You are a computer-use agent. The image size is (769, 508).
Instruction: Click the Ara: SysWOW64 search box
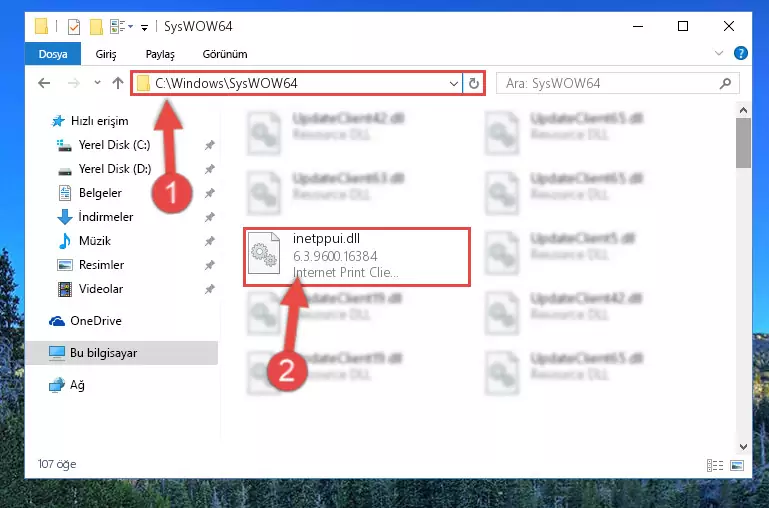pos(617,83)
